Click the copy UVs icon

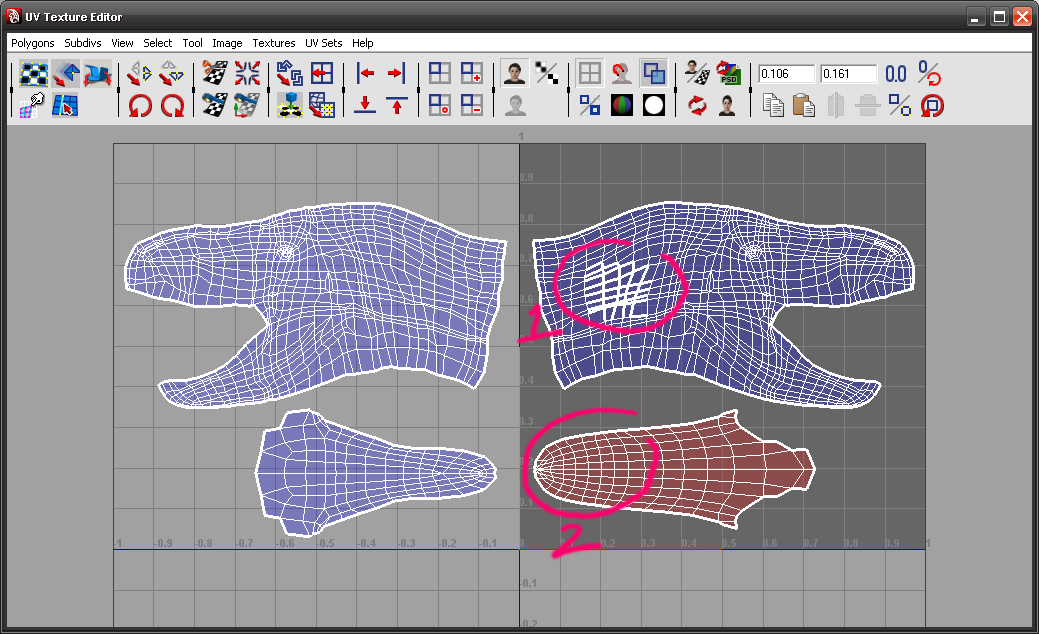[x=772, y=104]
